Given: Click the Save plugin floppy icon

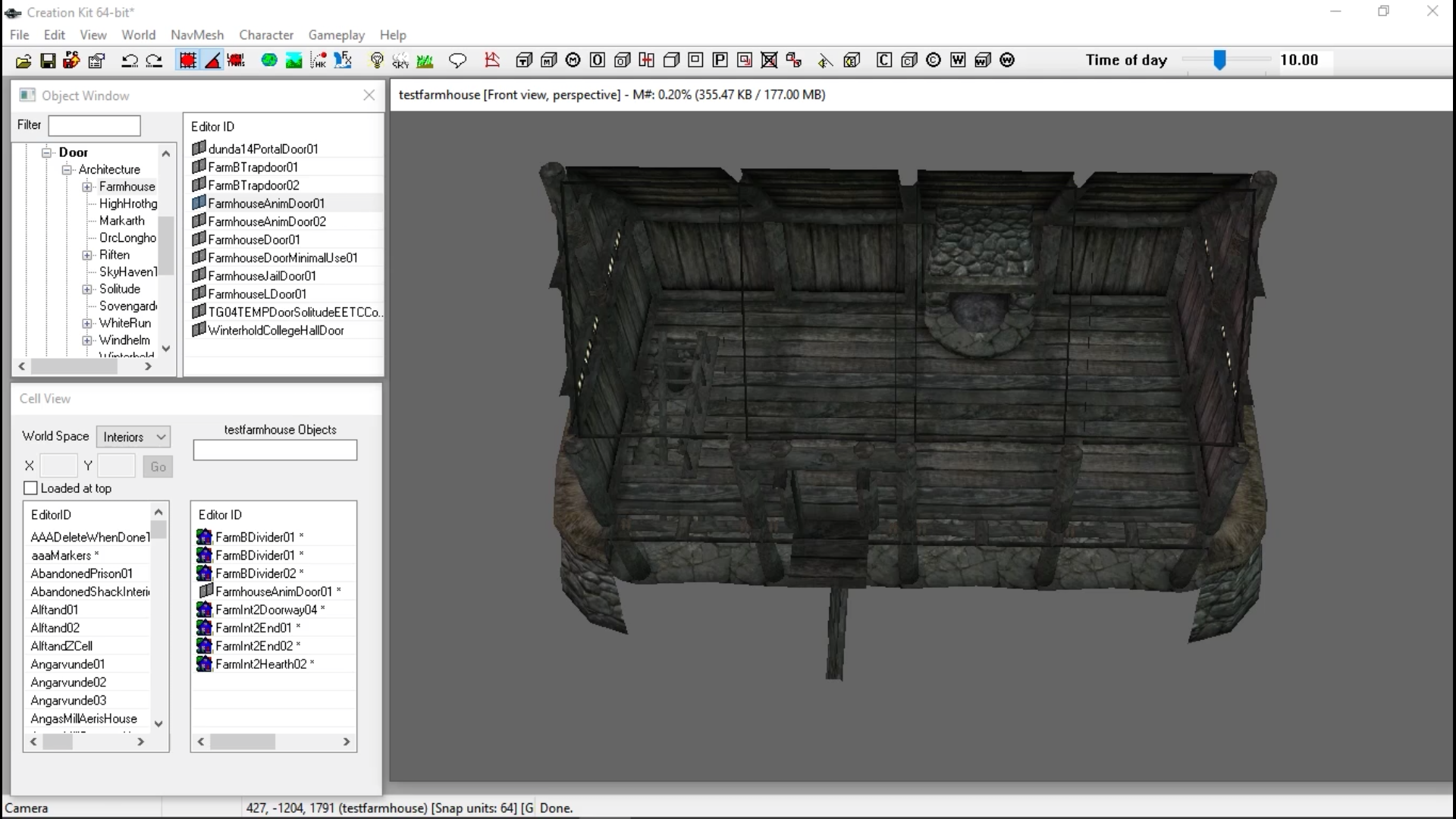Looking at the screenshot, I should [x=48, y=61].
